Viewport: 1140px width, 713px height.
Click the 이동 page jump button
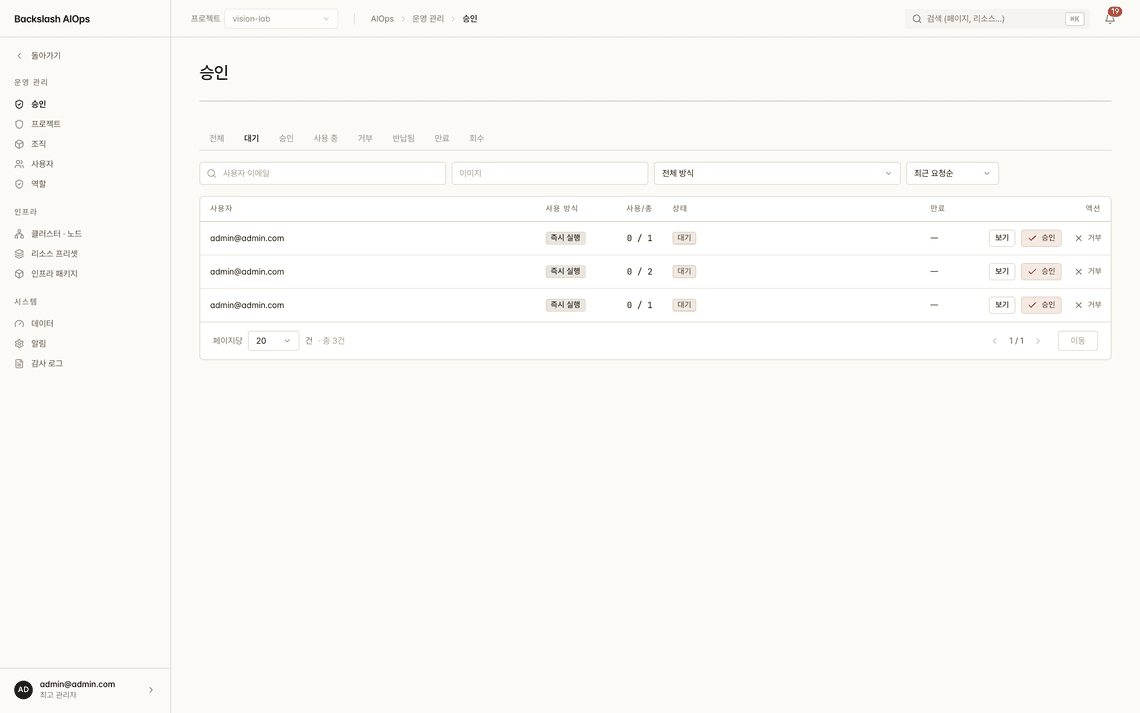(1077, 341)
